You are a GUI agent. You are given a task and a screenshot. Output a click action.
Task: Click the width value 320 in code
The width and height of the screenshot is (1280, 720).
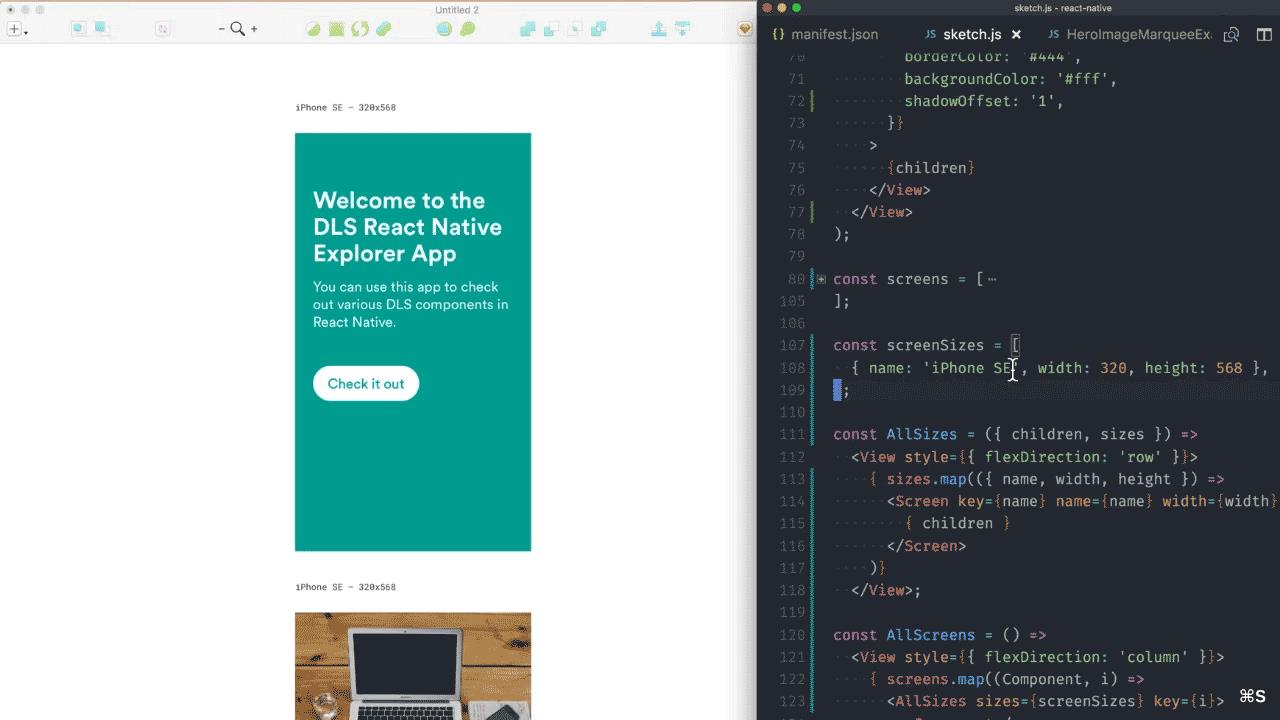[1113, 368]
